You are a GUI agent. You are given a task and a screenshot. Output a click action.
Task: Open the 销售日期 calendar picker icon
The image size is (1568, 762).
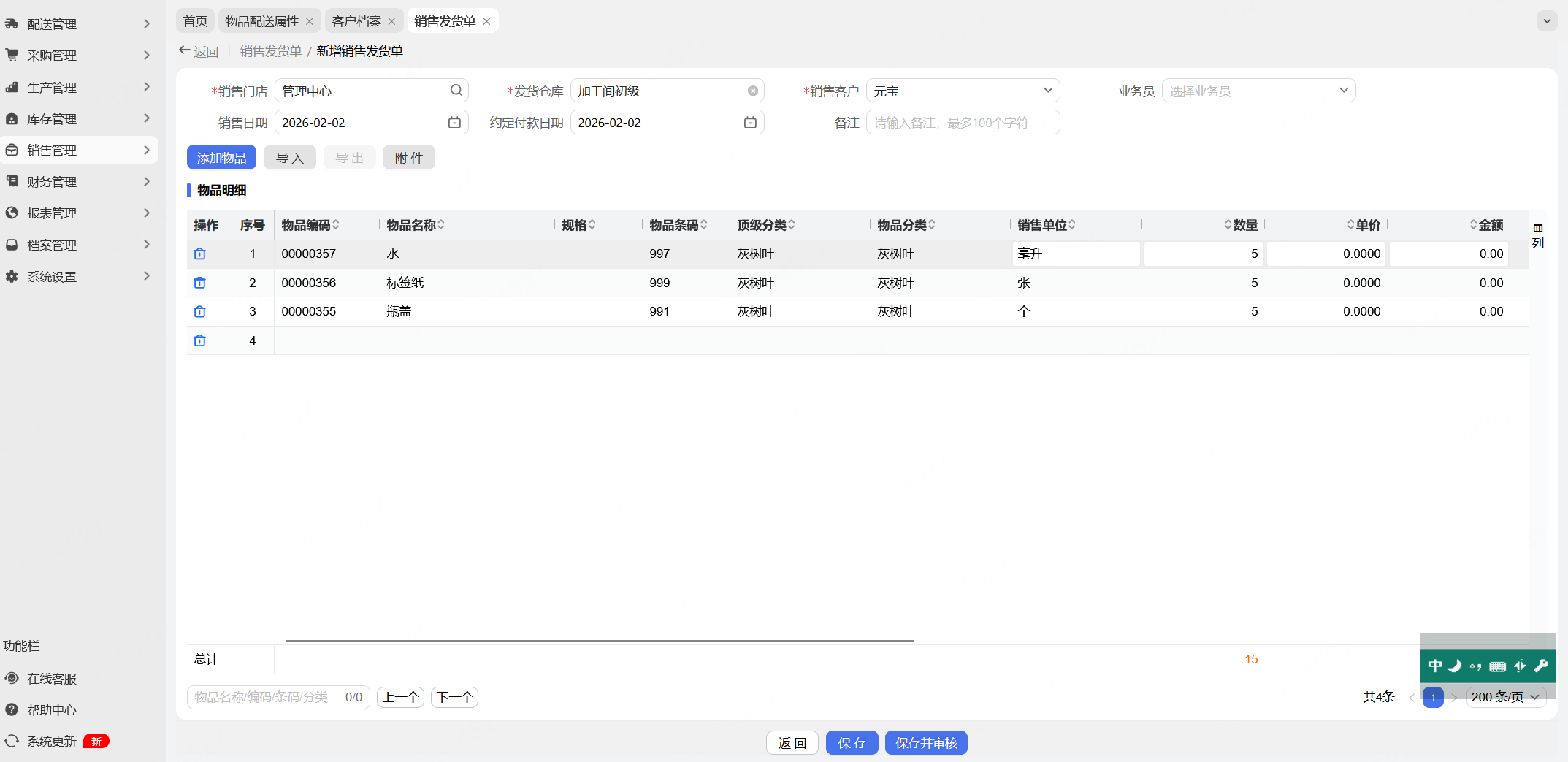[x=454, y=123]
